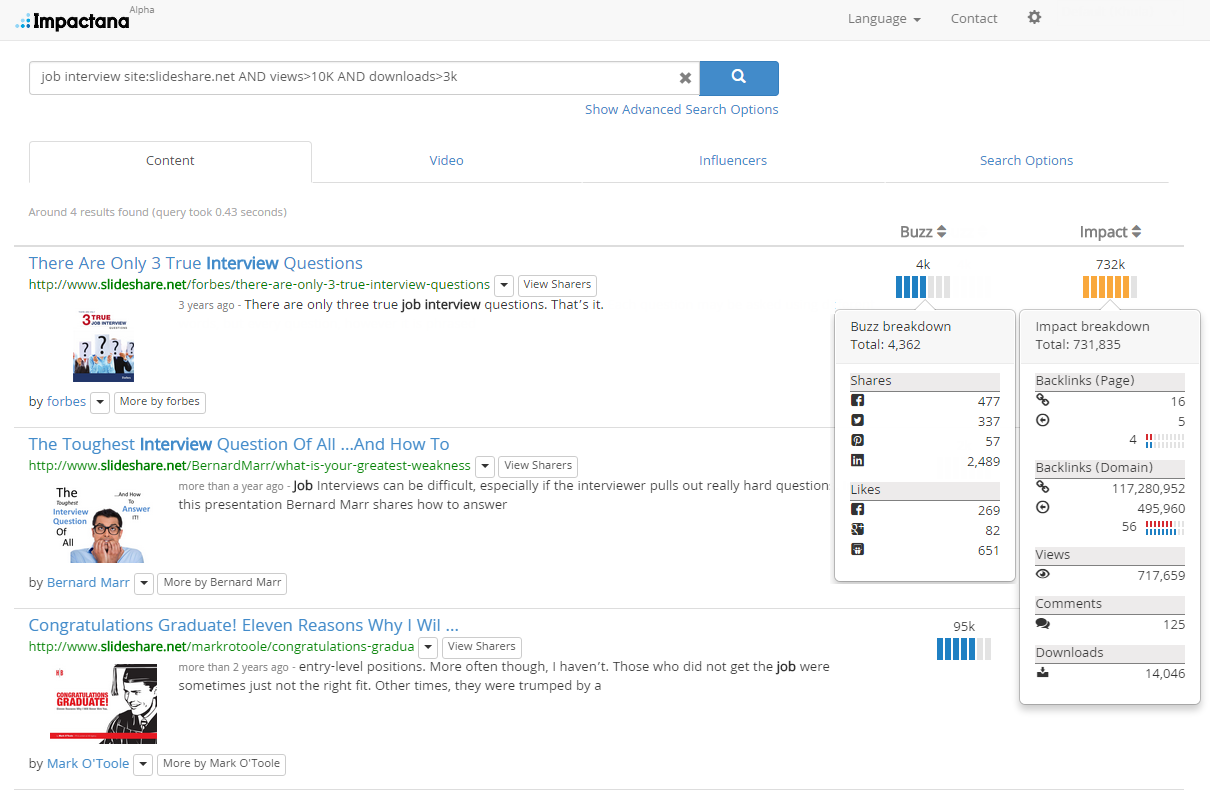The image size is (1210, 795).
Task: Expand the dropdown beside there-are-only-3-true-interview-questions URL
Action: click(504, 285)
